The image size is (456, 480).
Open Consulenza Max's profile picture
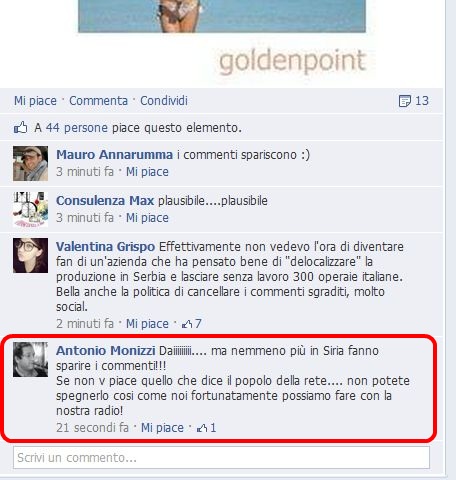pos(30,209)
